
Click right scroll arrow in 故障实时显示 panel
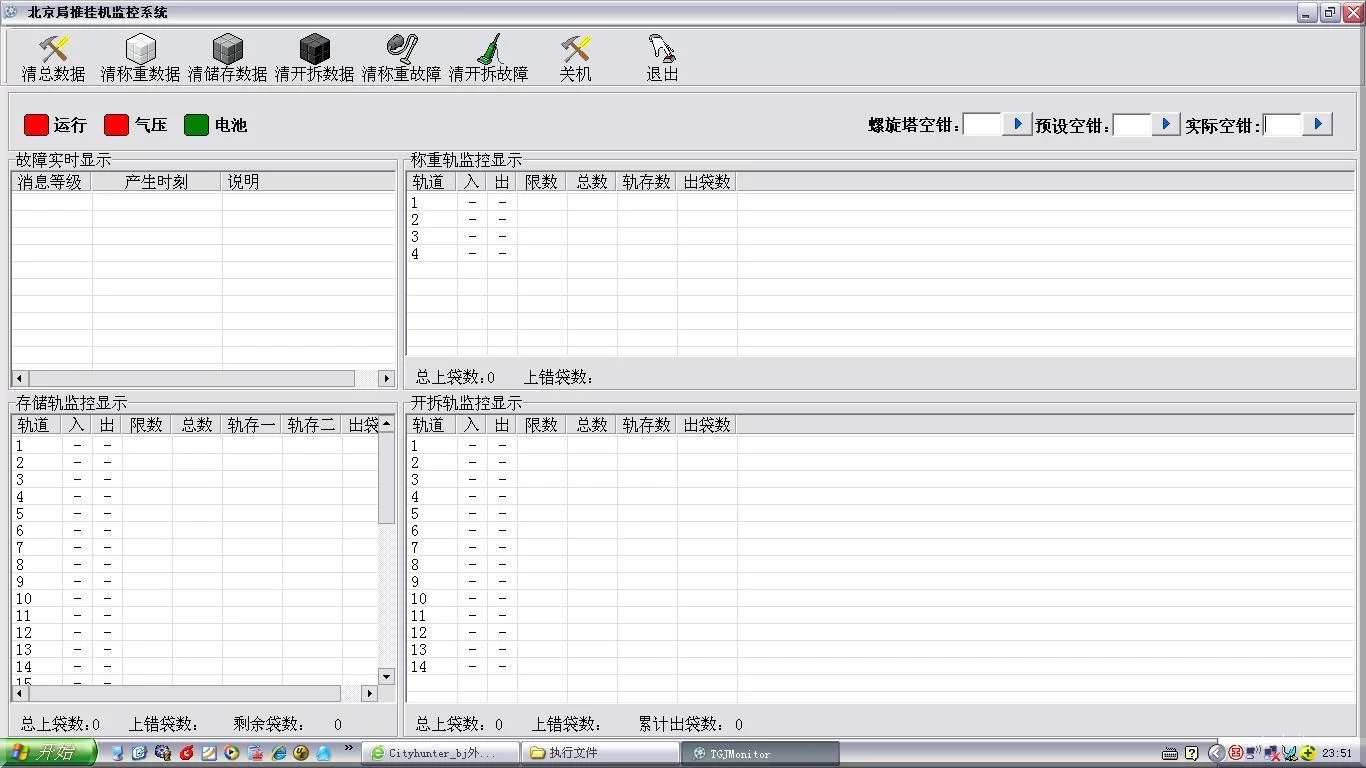pyautogui.click(x=386, y=378)
